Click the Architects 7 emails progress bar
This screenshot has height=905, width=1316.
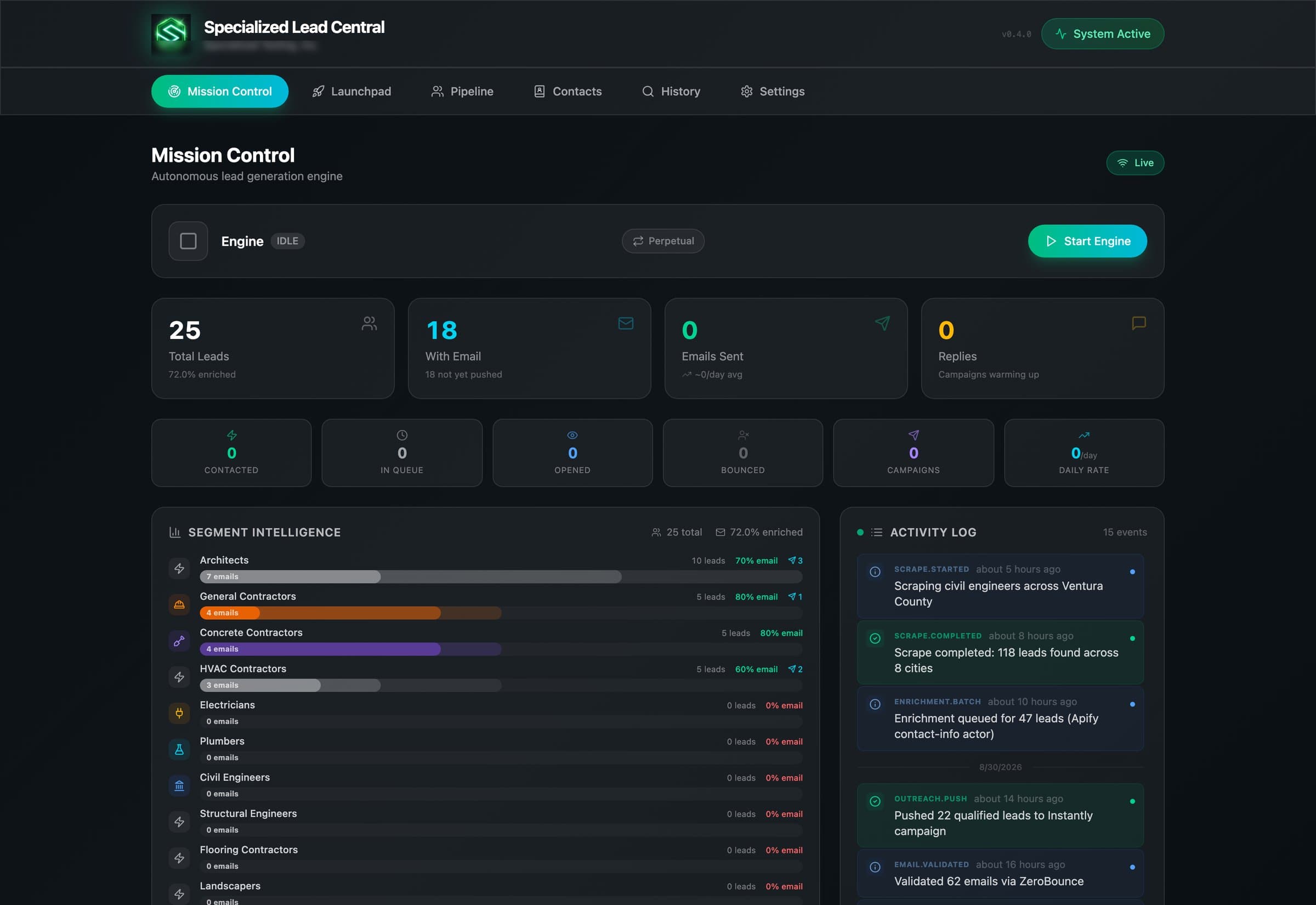[x=501, y=576]
